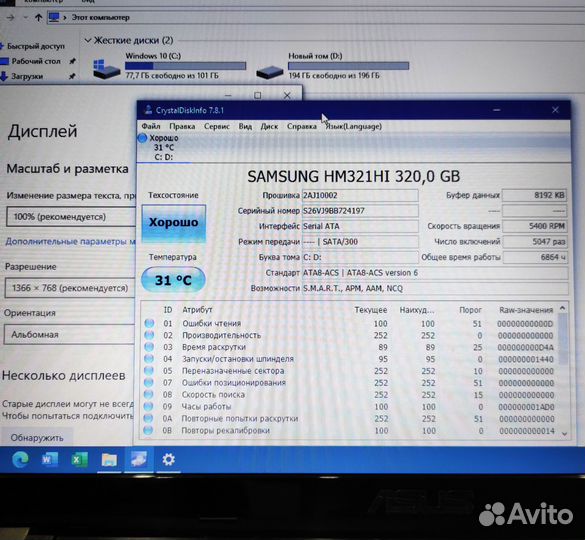This screenshot has width=585, height=540.
Task: Switch to CrystalDiskInfo taskbar icon
Action: [138, 459]
